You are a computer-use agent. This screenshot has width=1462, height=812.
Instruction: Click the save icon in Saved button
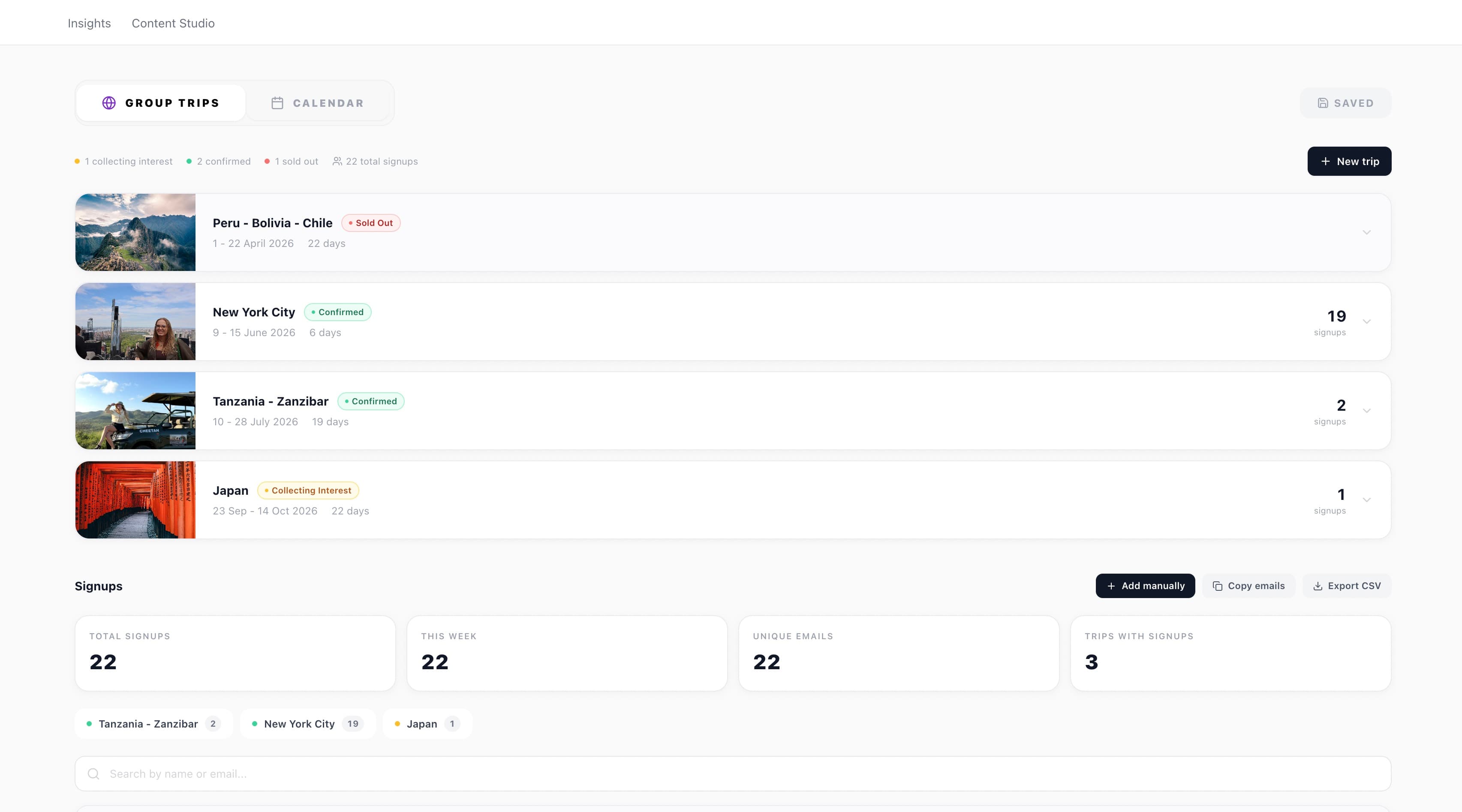(x=1322, y=103)
